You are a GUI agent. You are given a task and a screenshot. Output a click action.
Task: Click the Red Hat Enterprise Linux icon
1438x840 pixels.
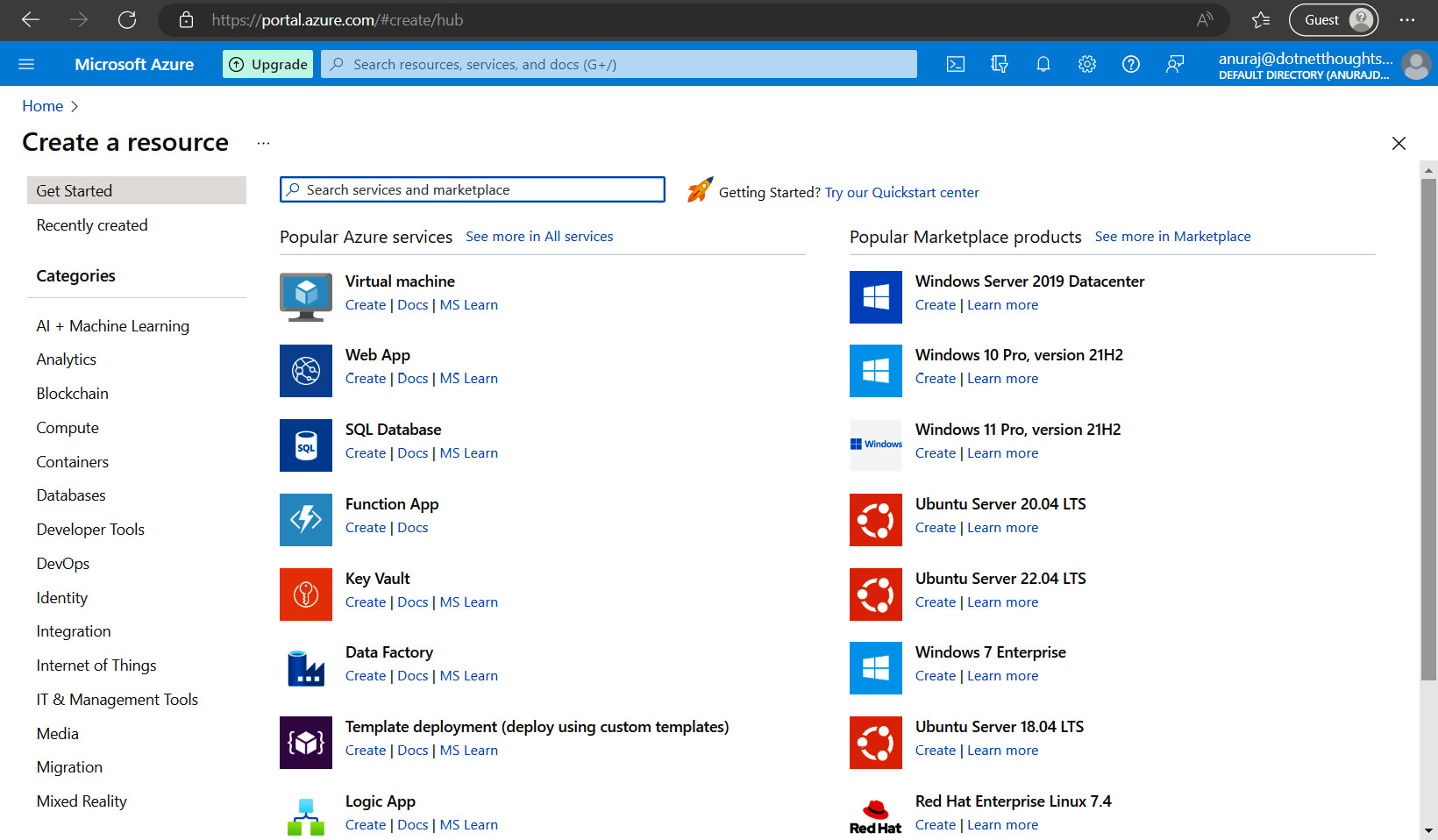(876, 816)
